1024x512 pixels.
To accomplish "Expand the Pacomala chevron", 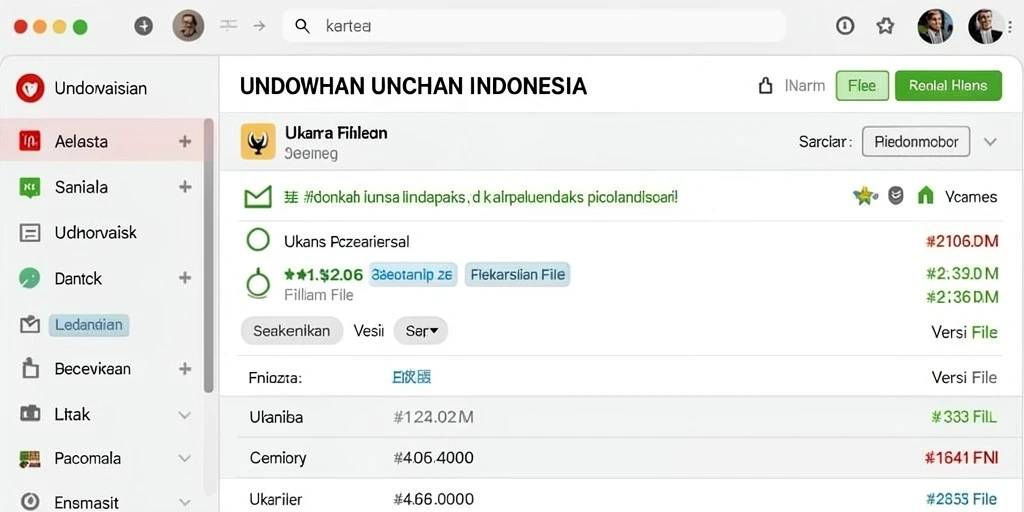I will point(185,458).
